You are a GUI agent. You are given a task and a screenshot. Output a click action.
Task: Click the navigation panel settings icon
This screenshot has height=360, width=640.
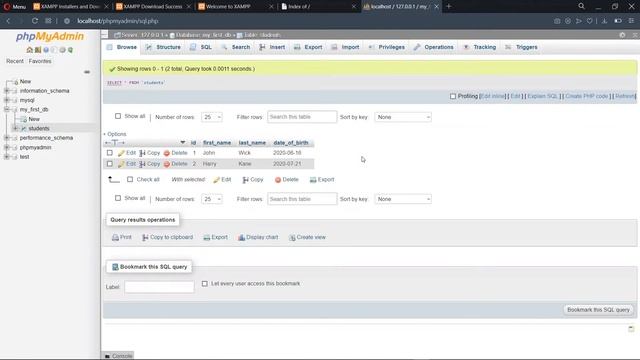pos(62,50)
